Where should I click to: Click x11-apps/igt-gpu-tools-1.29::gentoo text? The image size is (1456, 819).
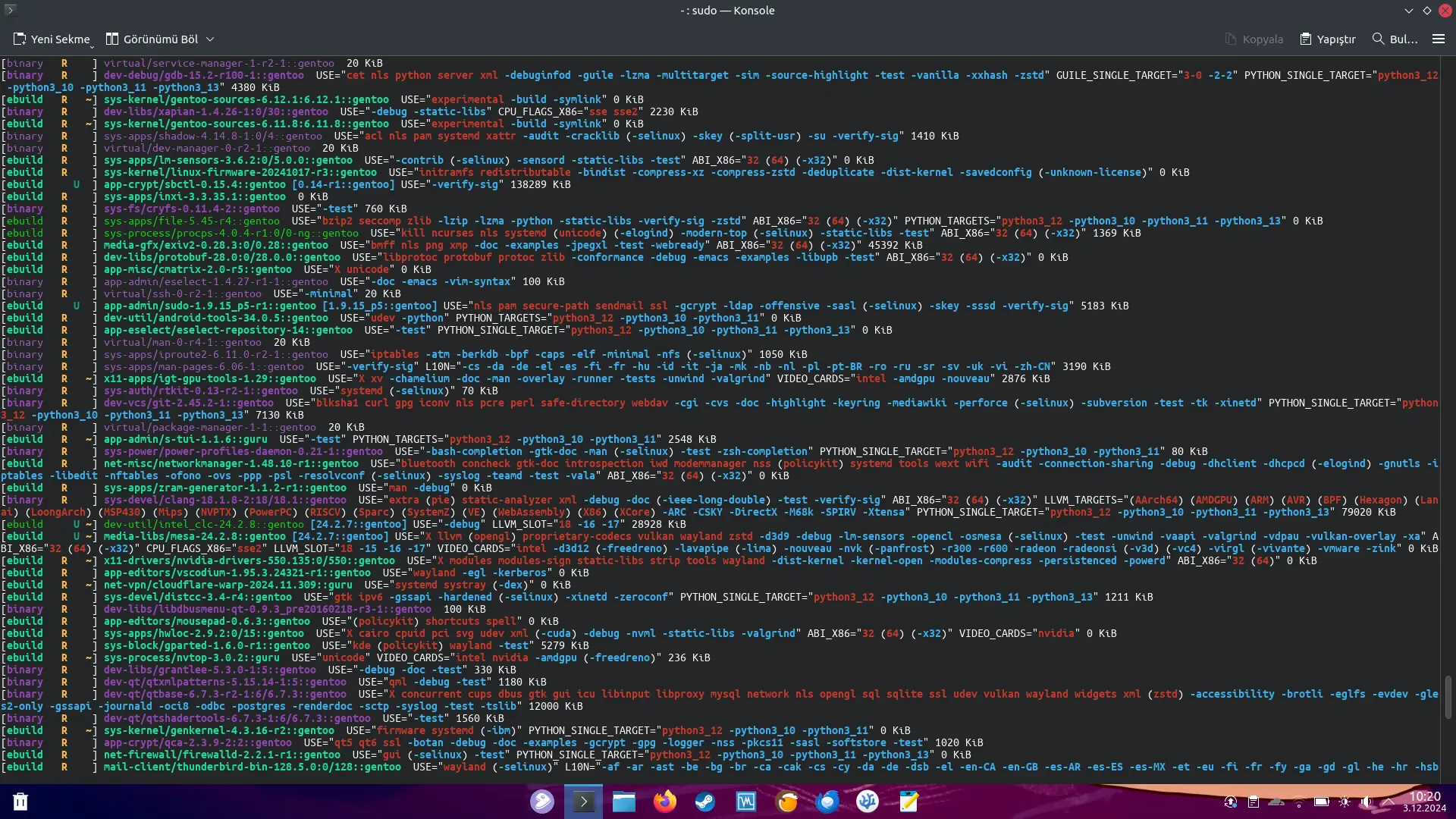[x=210, y=378]
